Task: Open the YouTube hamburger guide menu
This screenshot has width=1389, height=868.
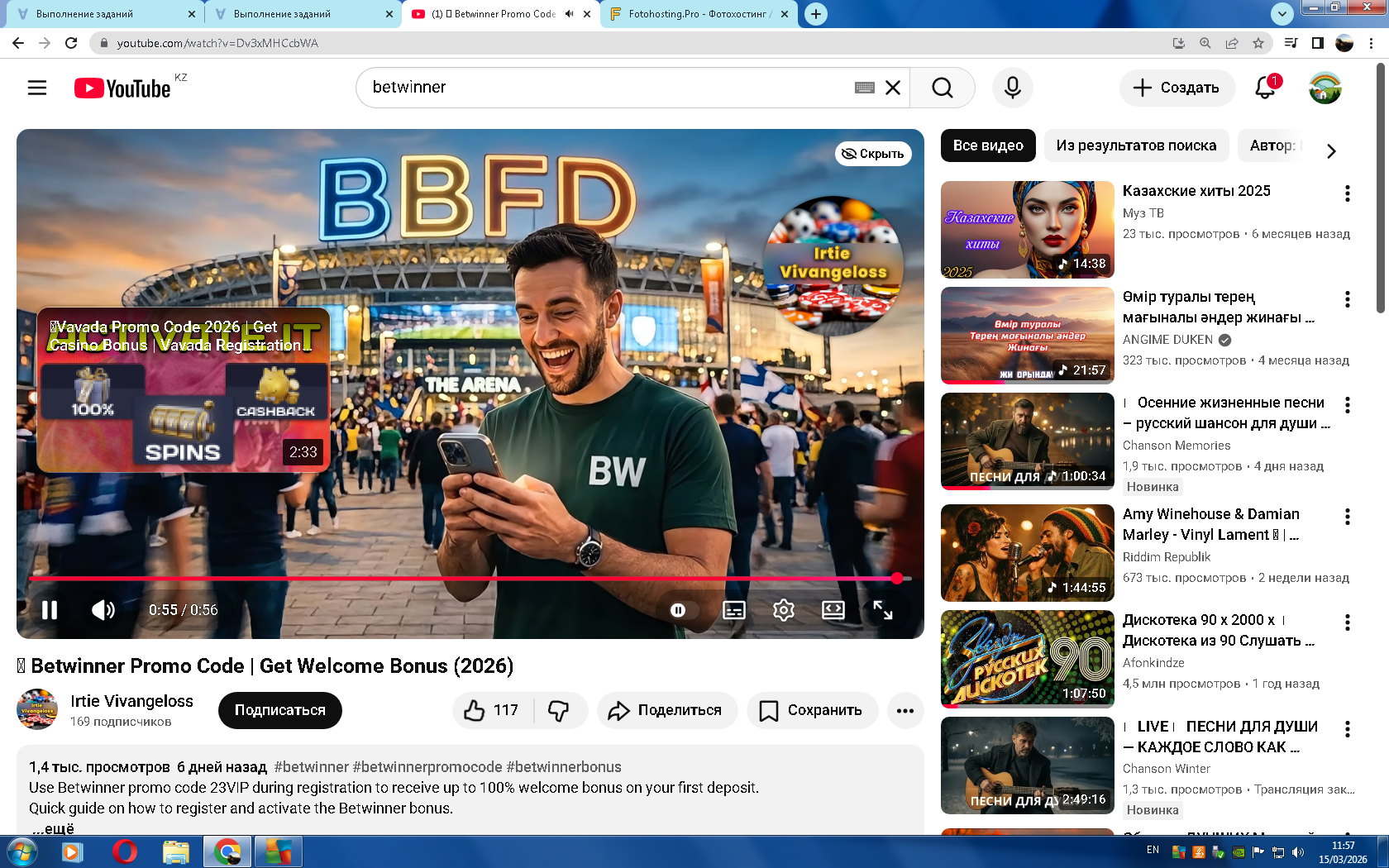Action: (37, 88)
